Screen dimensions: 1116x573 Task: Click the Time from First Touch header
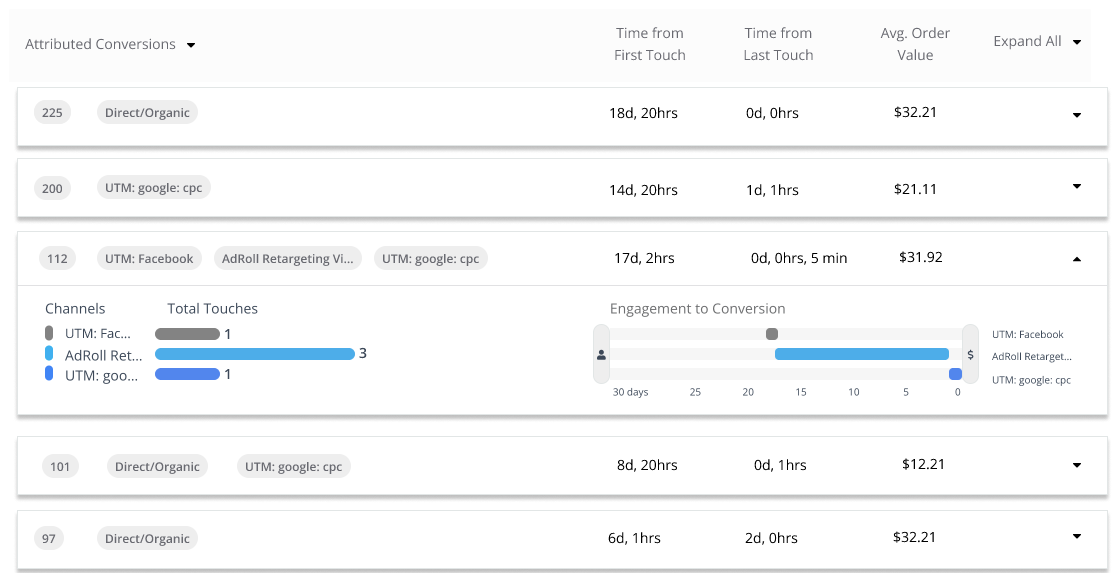(650, 44)
